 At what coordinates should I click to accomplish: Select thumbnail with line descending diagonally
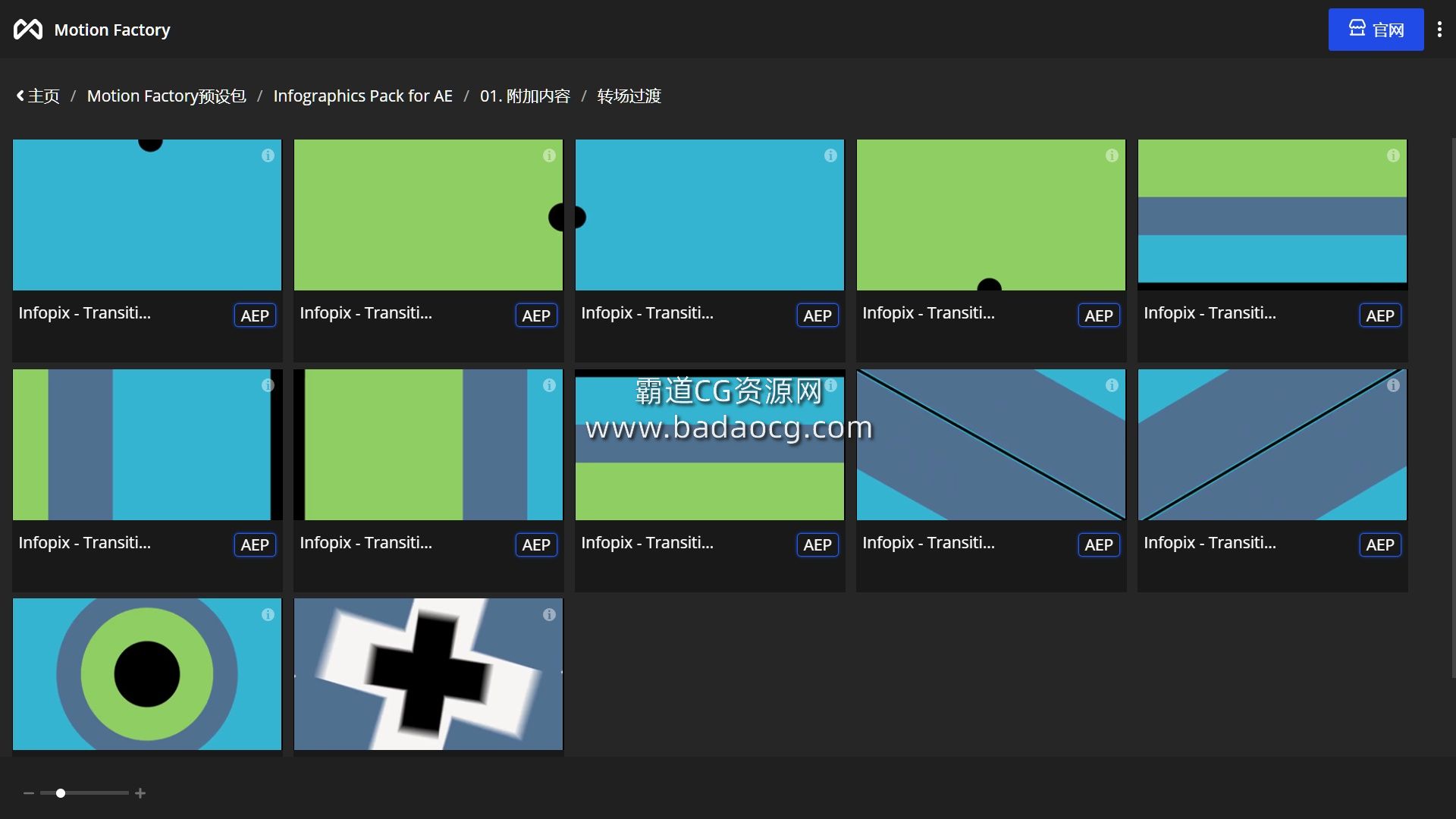point(991,444)
